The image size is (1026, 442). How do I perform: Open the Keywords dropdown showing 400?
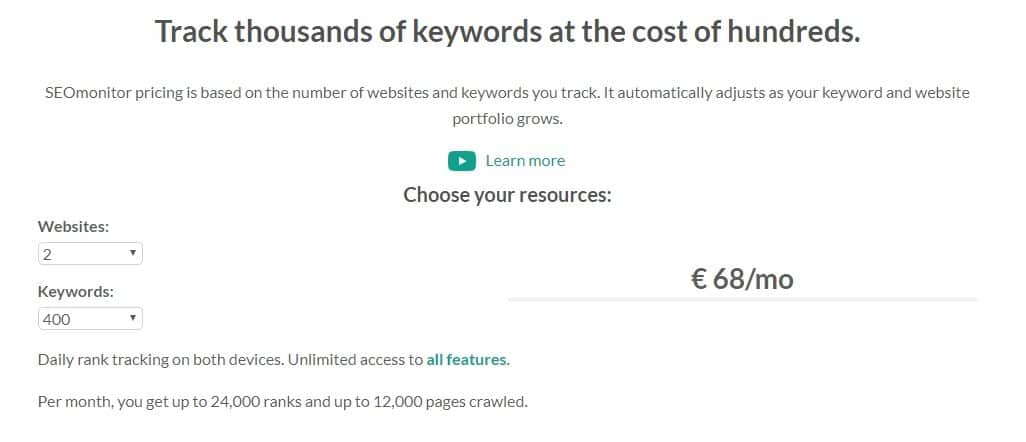point(89,319)
